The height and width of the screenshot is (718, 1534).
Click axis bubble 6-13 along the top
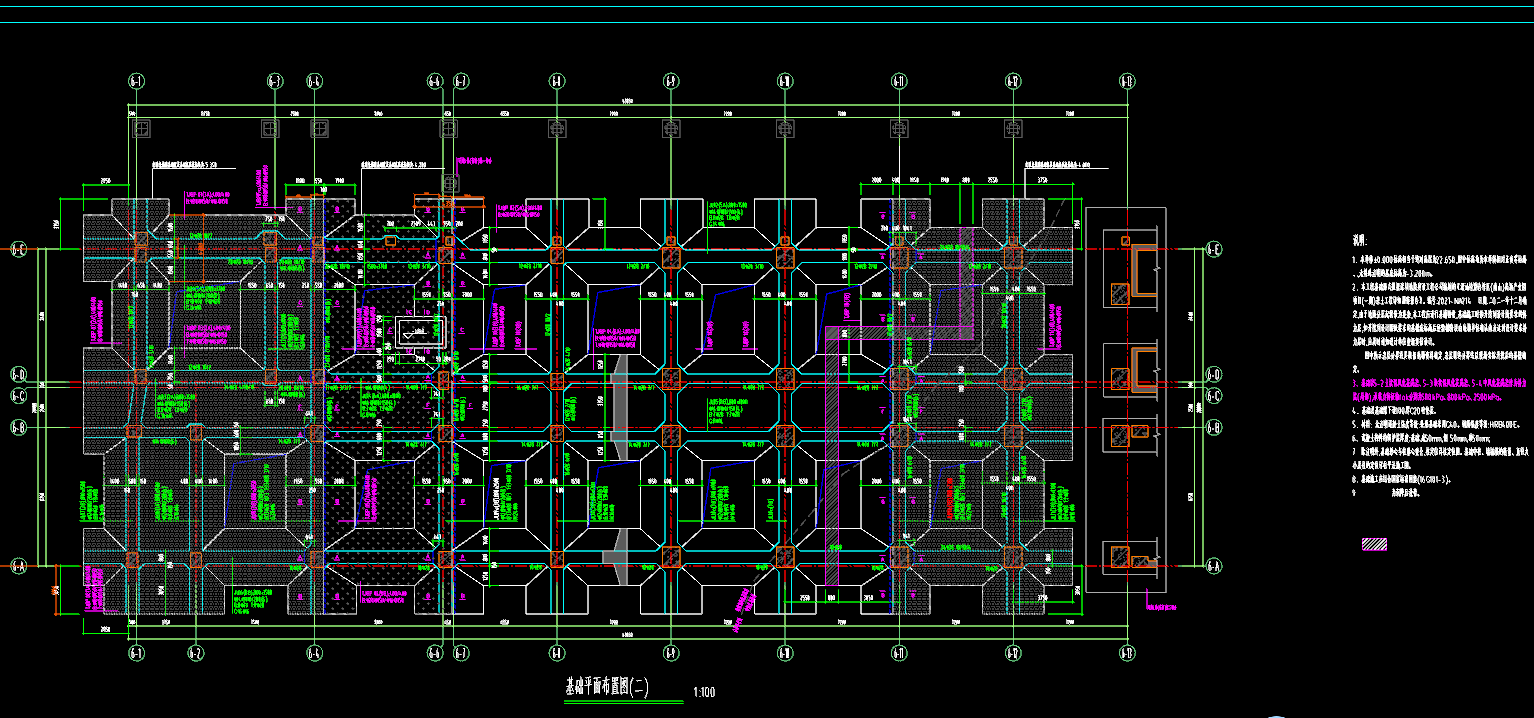pyautogui.click(x=1127, y=81)
